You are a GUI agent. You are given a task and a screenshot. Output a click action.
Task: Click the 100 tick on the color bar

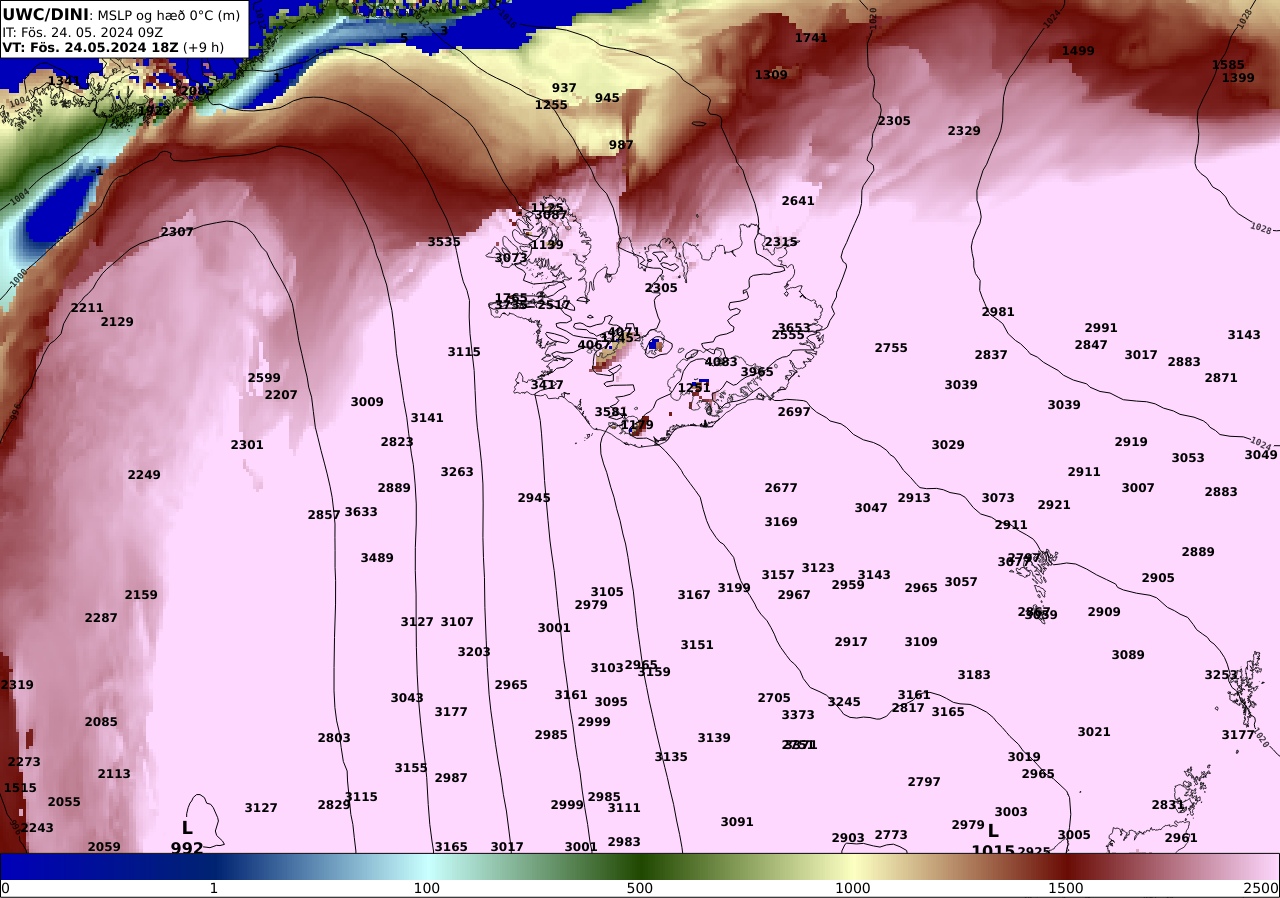coord(427,888)
